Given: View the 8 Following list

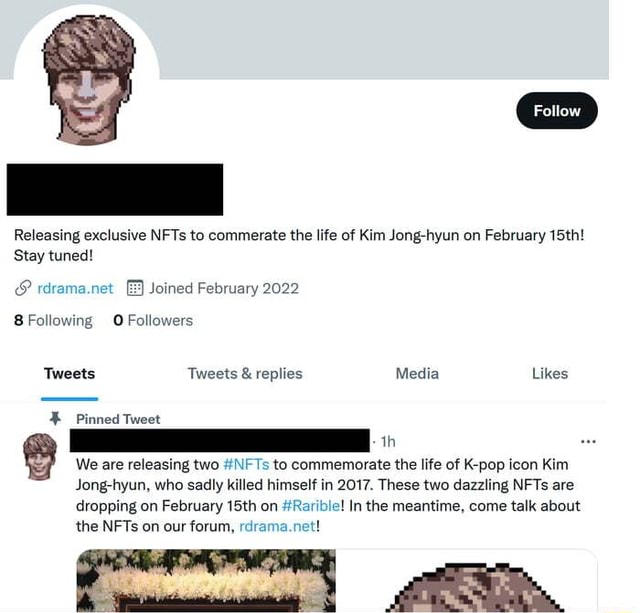Looking at the screenshot, I should [x=53, y=321].
